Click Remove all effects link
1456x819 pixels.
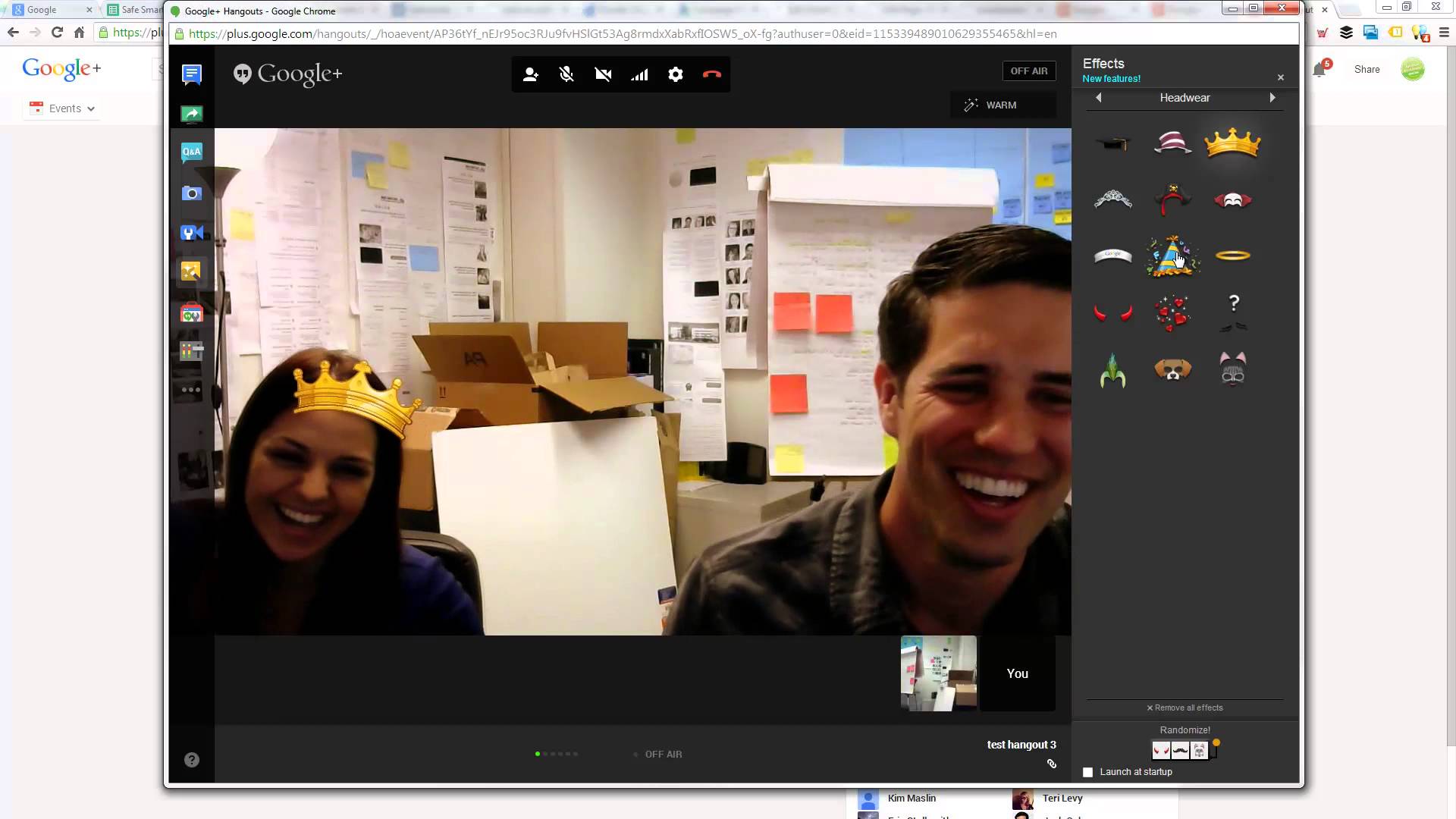[1185, 708]
